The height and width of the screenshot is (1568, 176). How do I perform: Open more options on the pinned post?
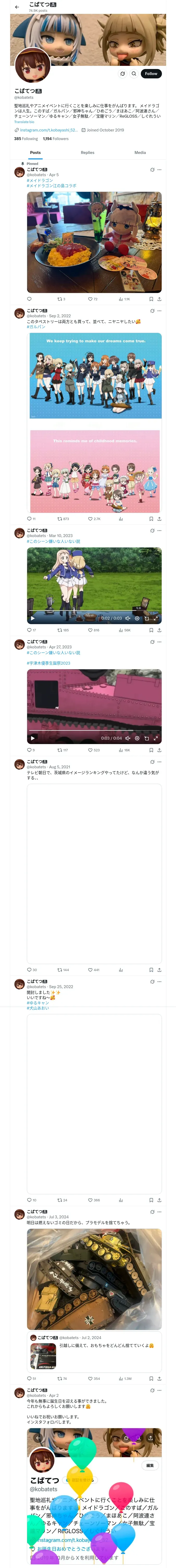(159, 170)
